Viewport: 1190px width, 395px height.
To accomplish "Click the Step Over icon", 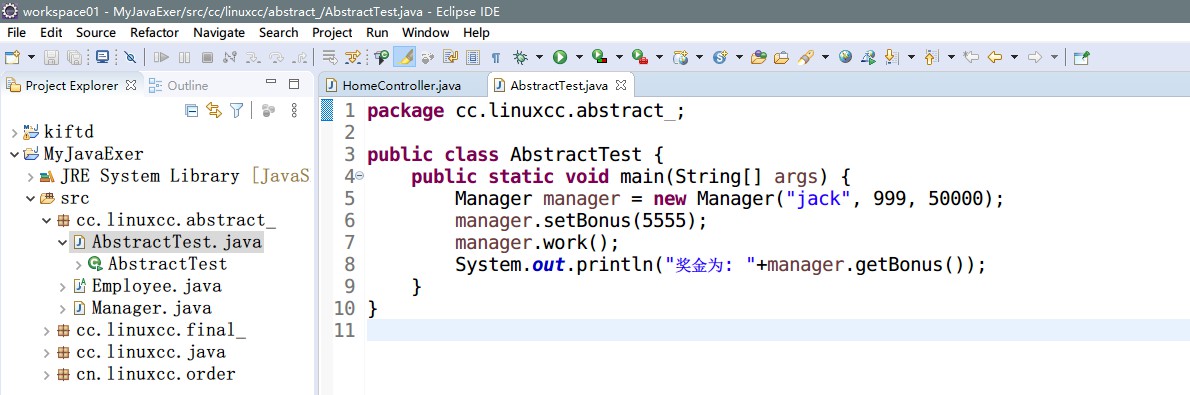I will pos(277,57).
